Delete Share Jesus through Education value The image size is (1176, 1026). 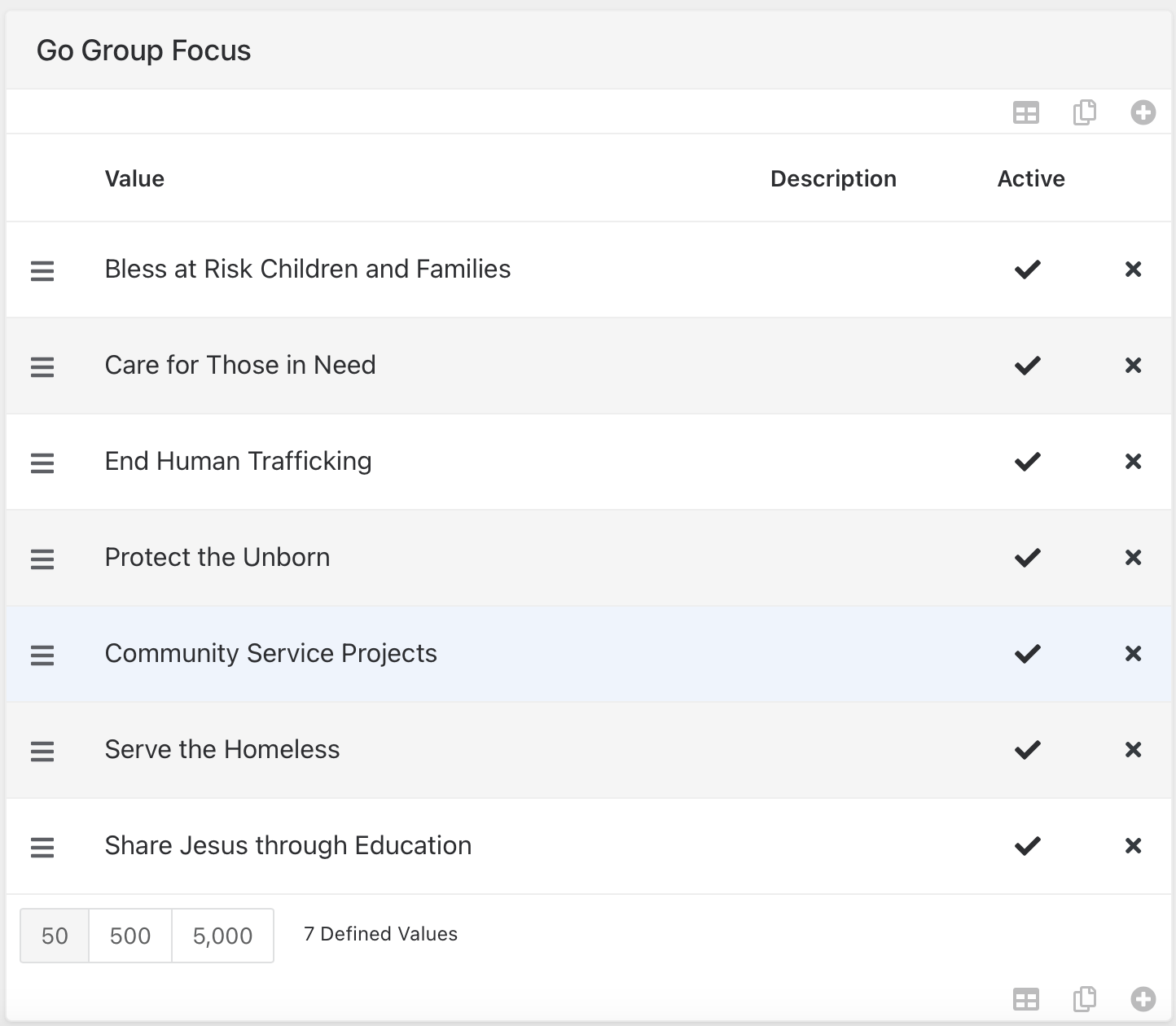(1133, 846)
